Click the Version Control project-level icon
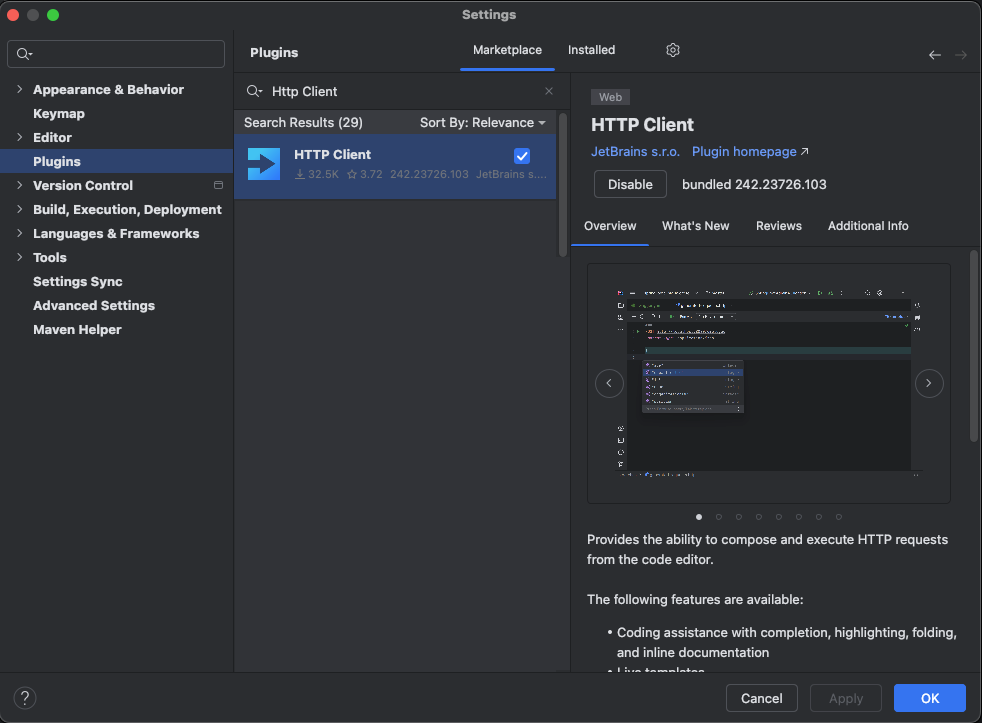This screenshot has width=982, height=723. point(218,185)
